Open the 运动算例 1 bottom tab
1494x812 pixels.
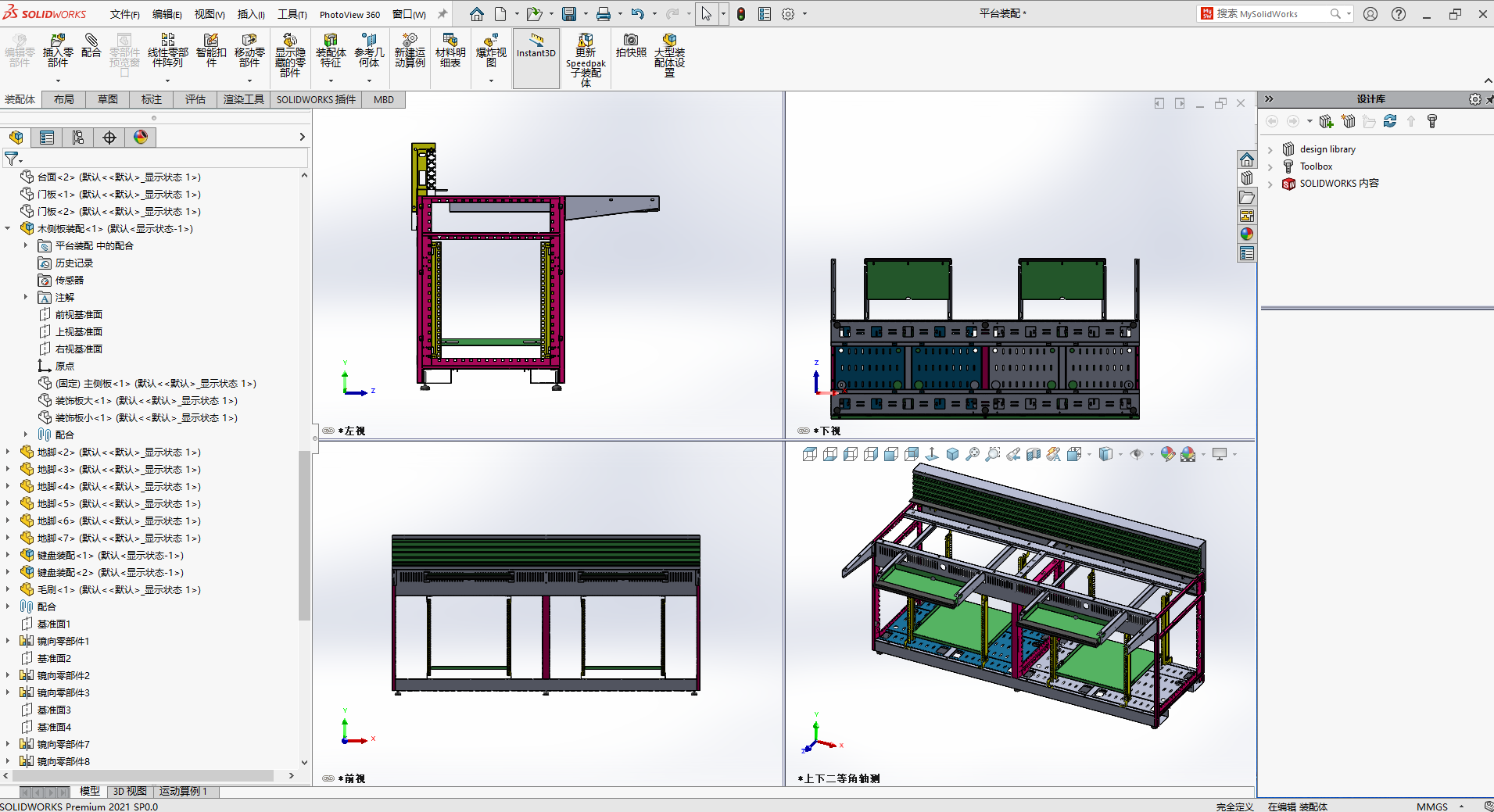click(184, 791)
